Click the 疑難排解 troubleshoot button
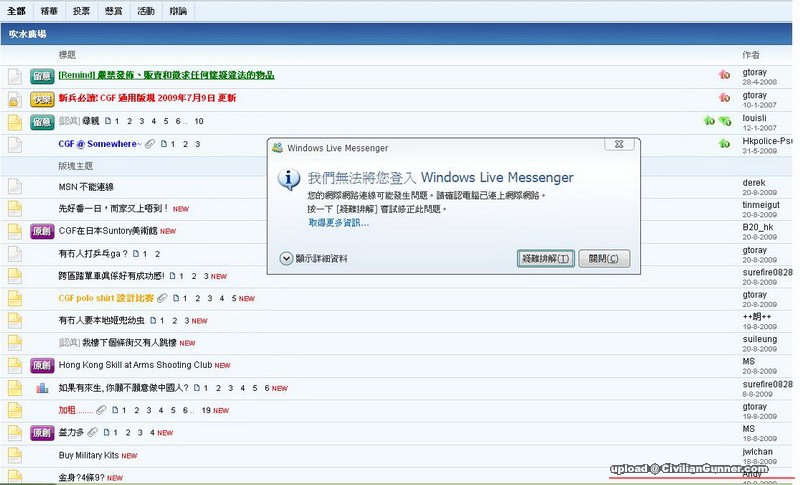The image size is (800, 485). tap(546, 259)
